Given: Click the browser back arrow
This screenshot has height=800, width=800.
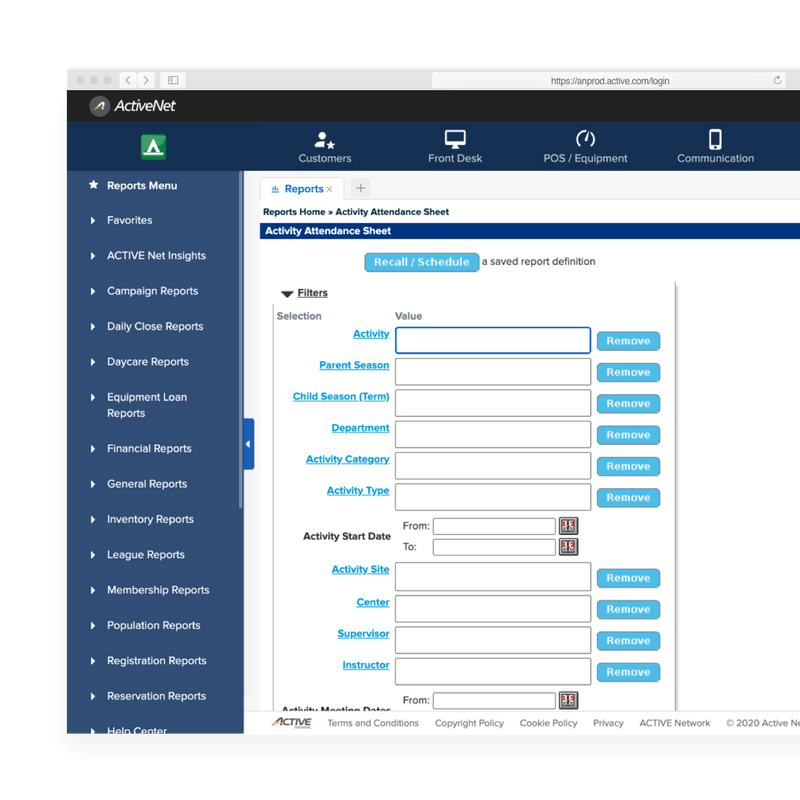Looking at the screenshot, I should point(128,80).
